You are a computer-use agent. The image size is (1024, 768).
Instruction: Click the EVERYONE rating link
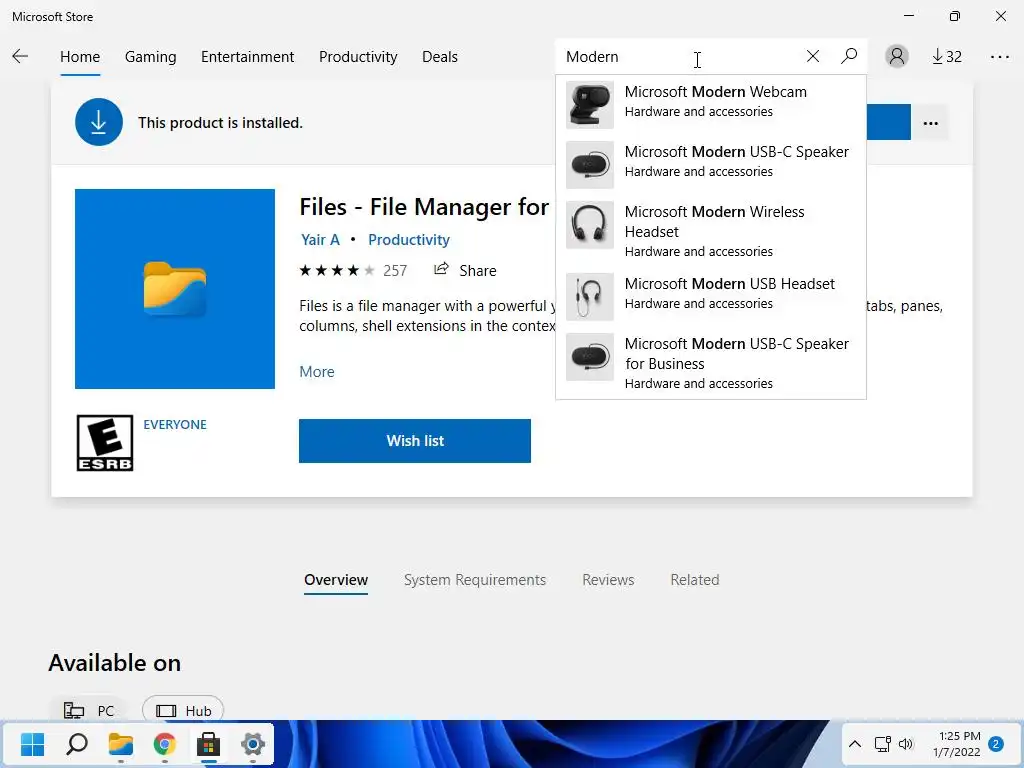coord(175,424)
